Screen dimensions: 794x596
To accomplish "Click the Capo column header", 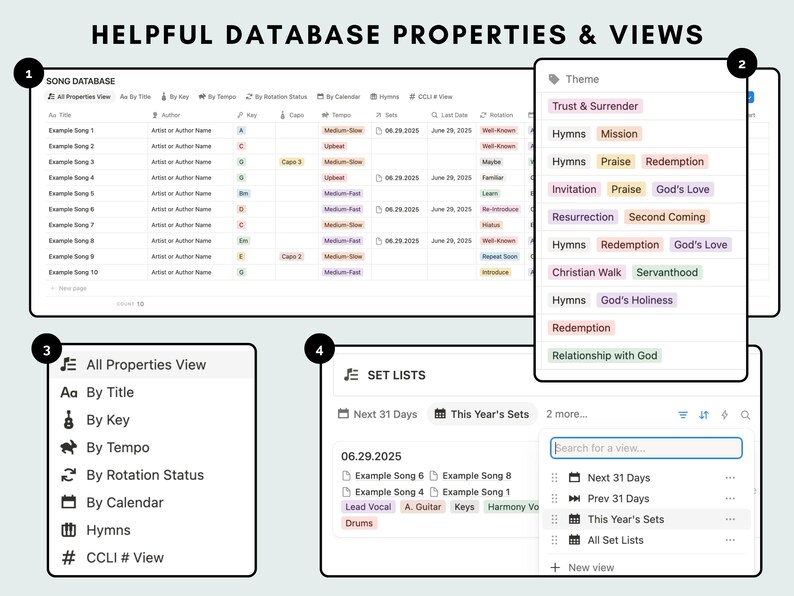I will coord(292,115).
